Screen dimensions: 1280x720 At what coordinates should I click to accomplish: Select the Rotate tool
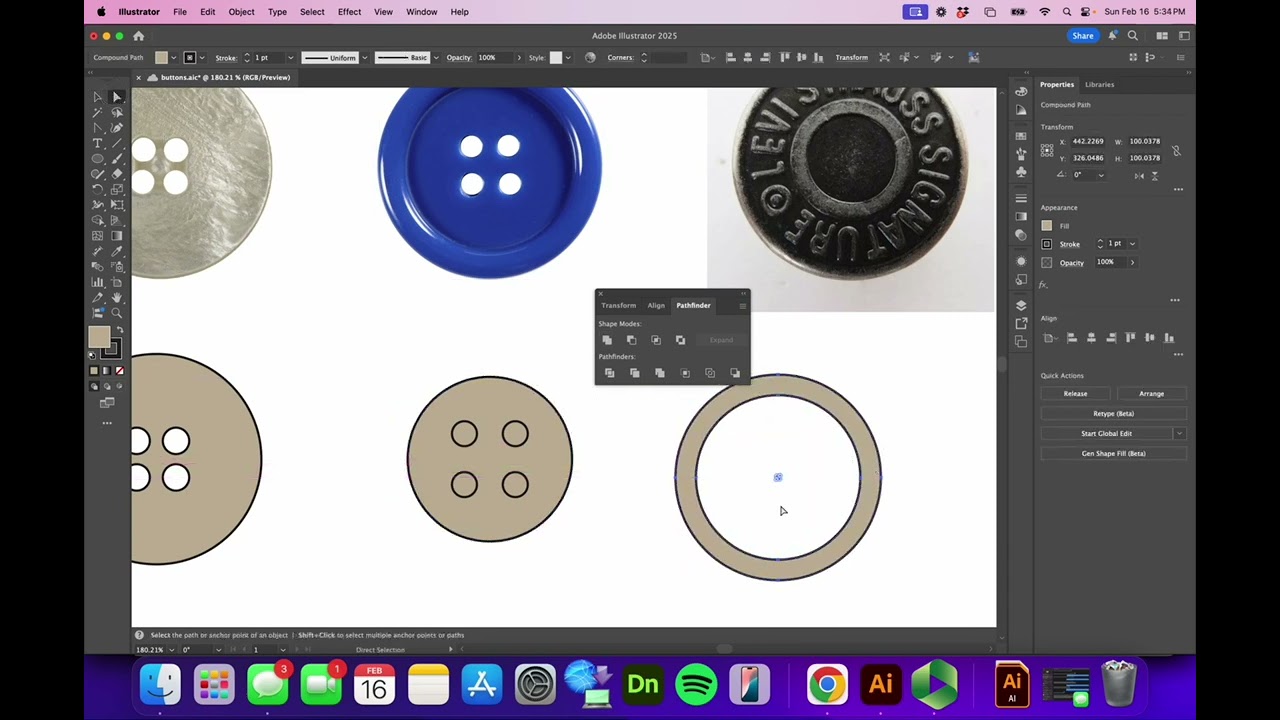pos(98,190)
